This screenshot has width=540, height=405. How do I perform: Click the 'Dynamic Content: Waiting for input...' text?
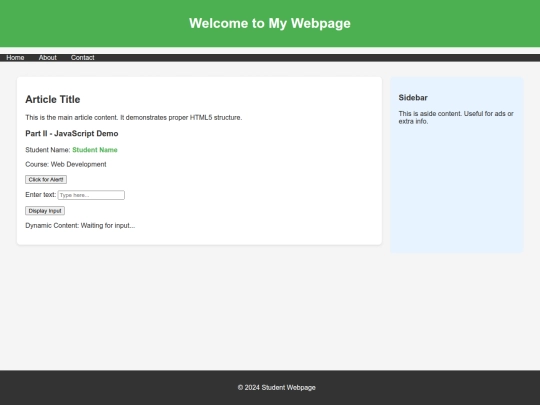click(x=80, y=226)
